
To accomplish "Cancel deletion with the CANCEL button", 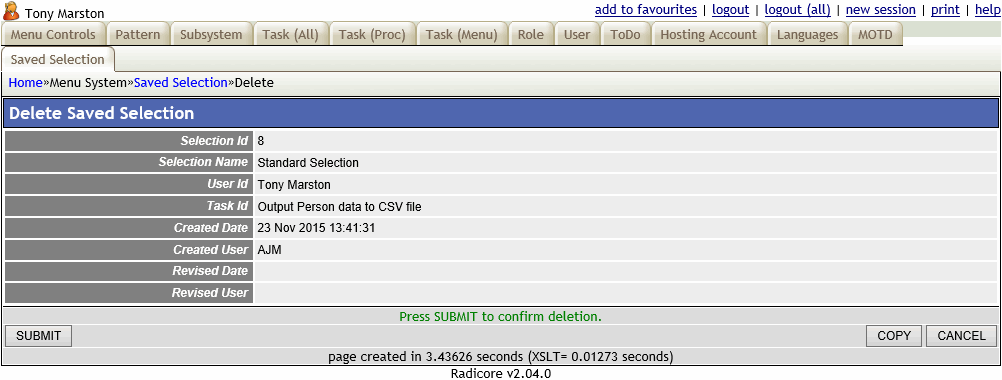I will coord(961,336).
